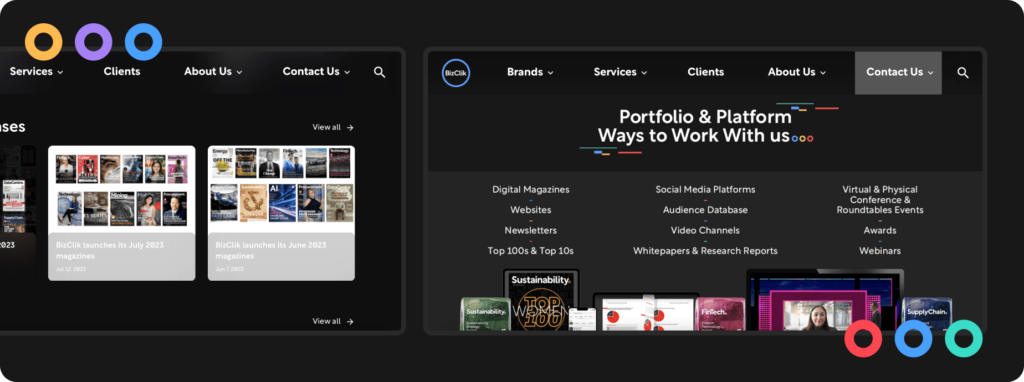Screen dimensions: 1024x382
Task: Click Sustainability Top 100 Women magazine cover
Action: pos(541,300)
